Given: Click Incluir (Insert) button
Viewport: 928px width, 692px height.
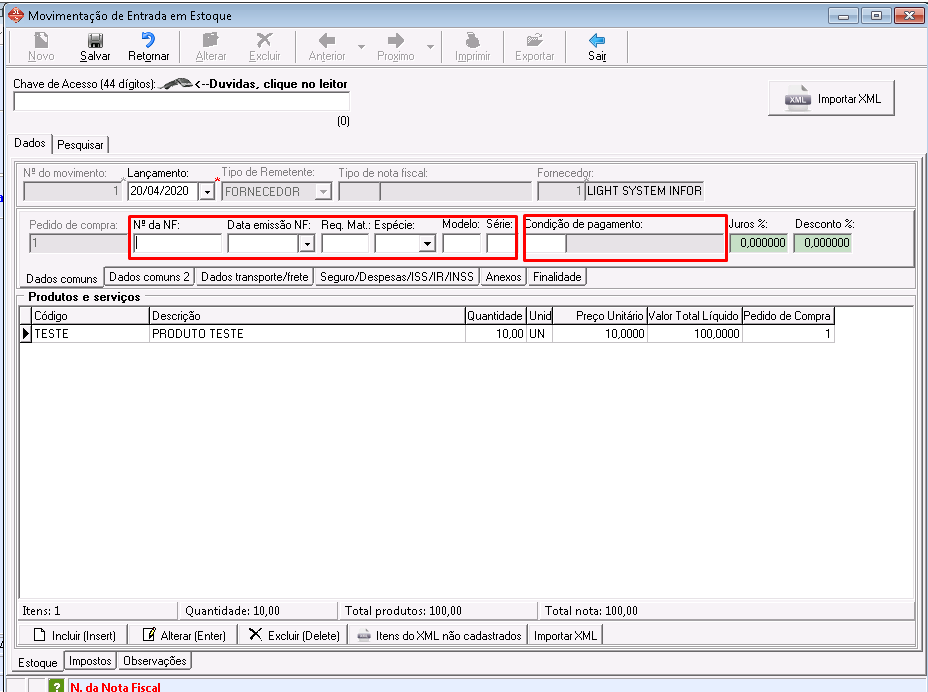Looking at the screenshot, I should pyautogui.click(x=74, y=635).
